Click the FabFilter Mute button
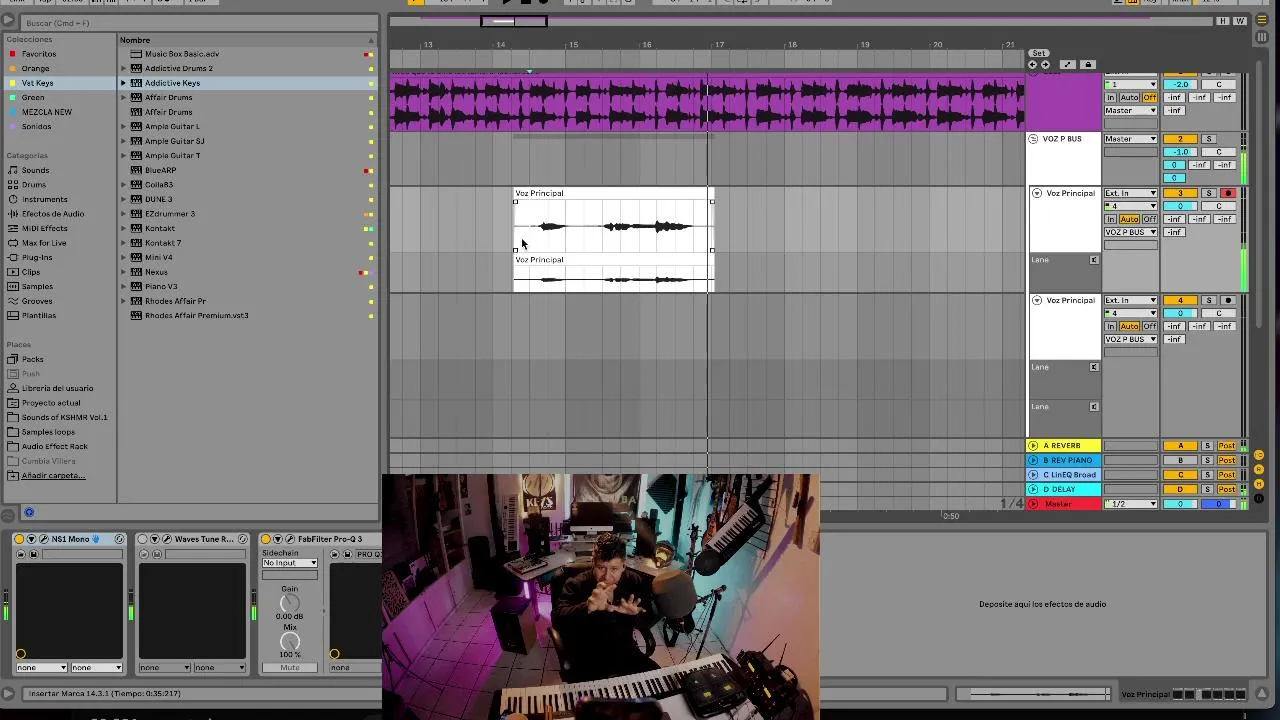The height and width of the screenshot is (720, 1280). pos(290,667)
